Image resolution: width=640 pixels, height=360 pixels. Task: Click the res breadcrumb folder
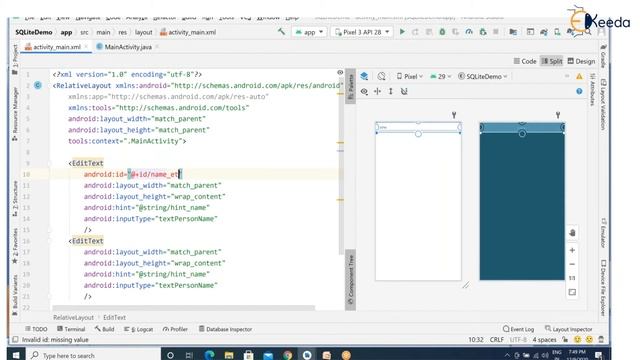pyautogui.click(x=122, y=32)
